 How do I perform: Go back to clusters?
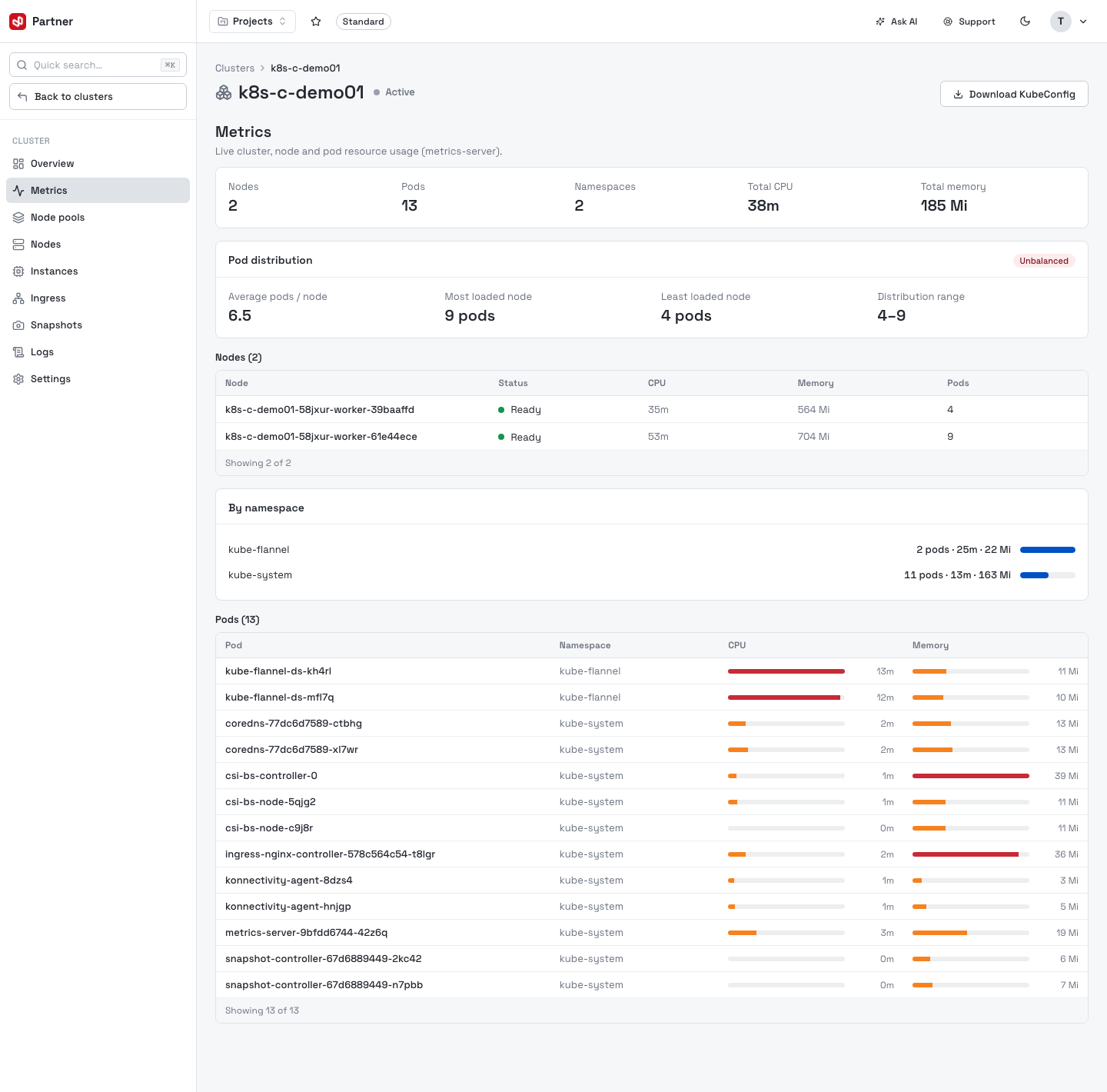tap(98, 96)
